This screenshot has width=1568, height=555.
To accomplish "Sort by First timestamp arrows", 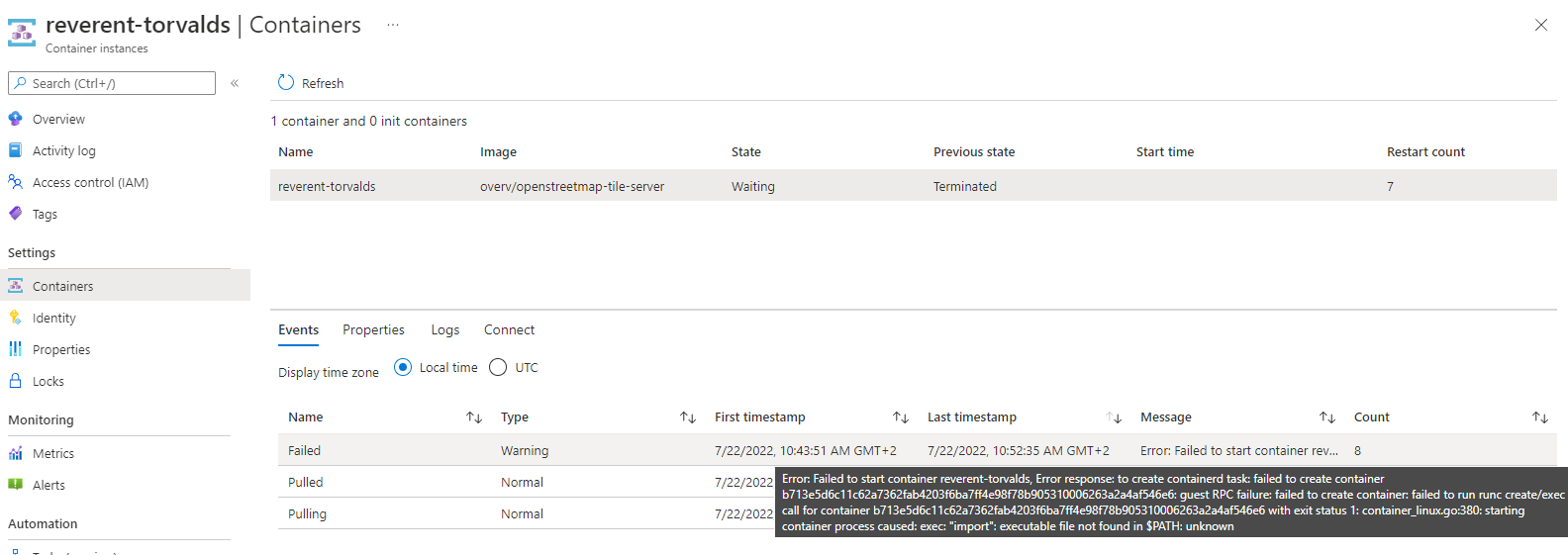I will (x=901, y=417).
